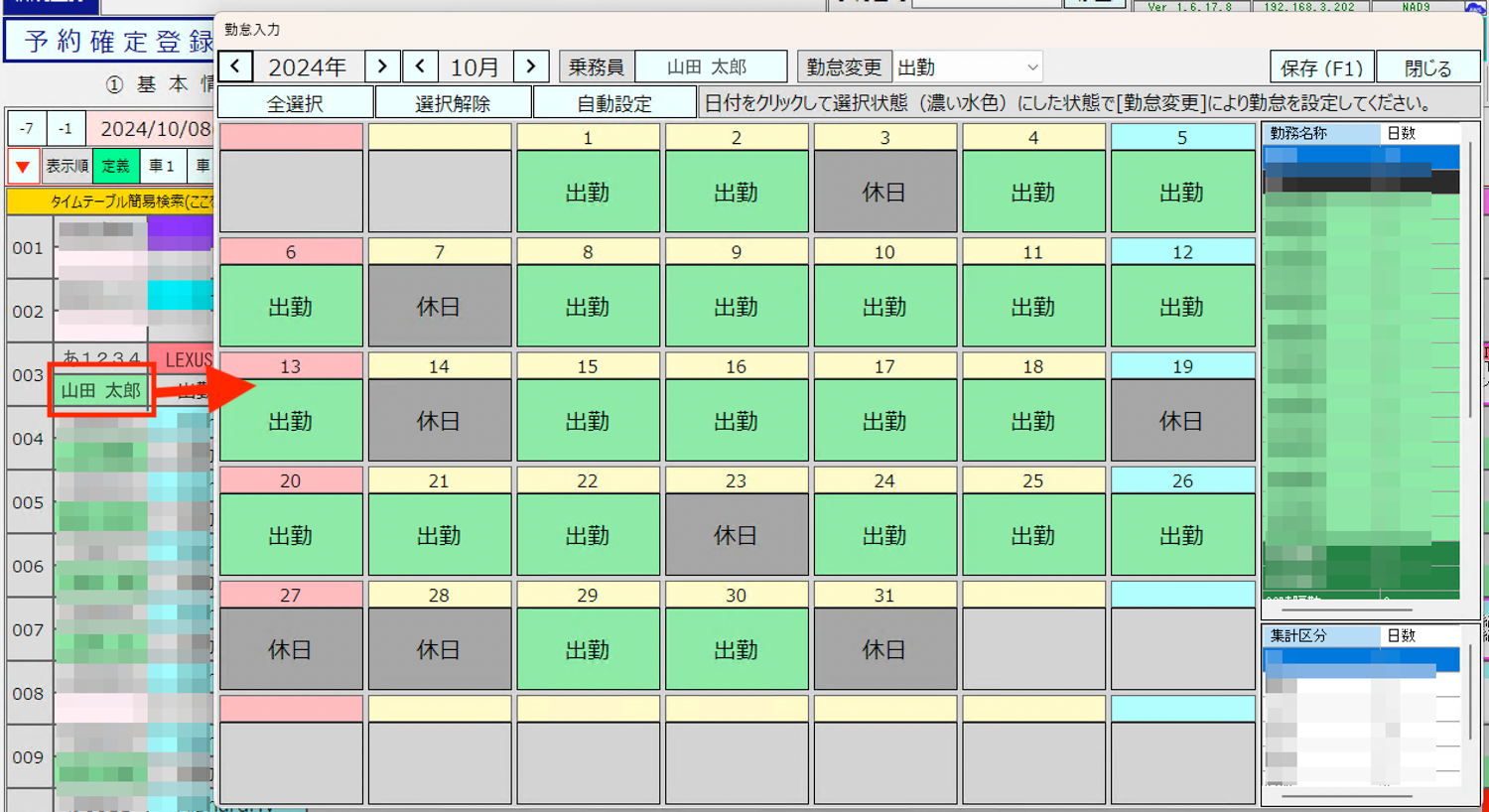Mark October 31 by clicking its cell
Screen dimensions: 1489x812
[x=884, y=648]
